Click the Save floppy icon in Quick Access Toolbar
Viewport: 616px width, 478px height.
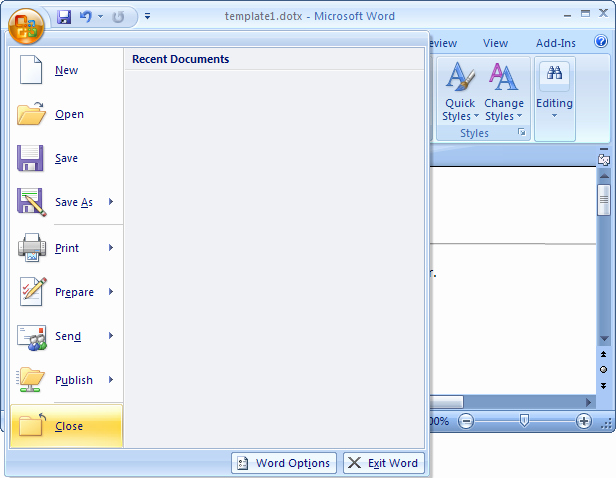[64, 17]
